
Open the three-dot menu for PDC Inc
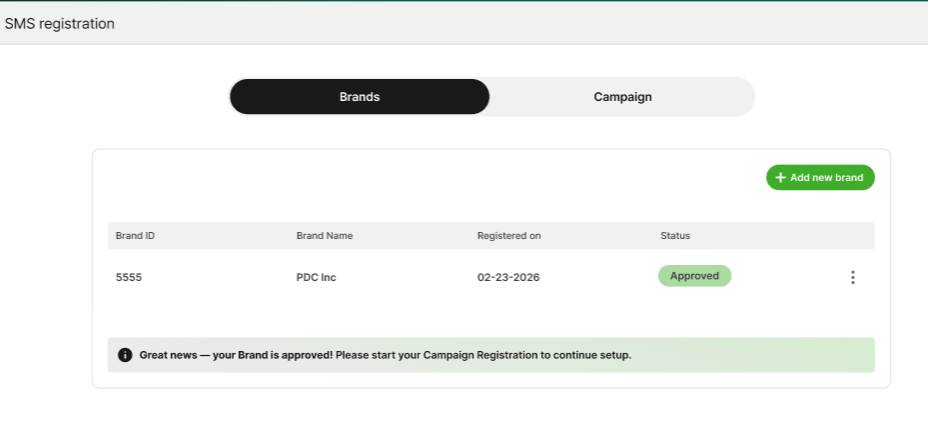pos(852,277)
